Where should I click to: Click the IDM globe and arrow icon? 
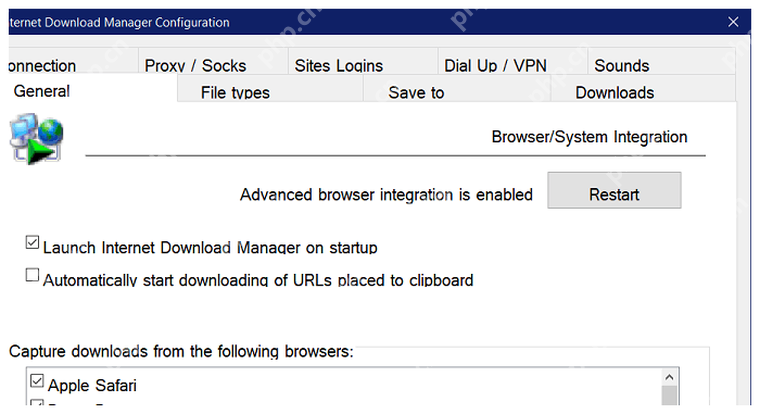36,139
